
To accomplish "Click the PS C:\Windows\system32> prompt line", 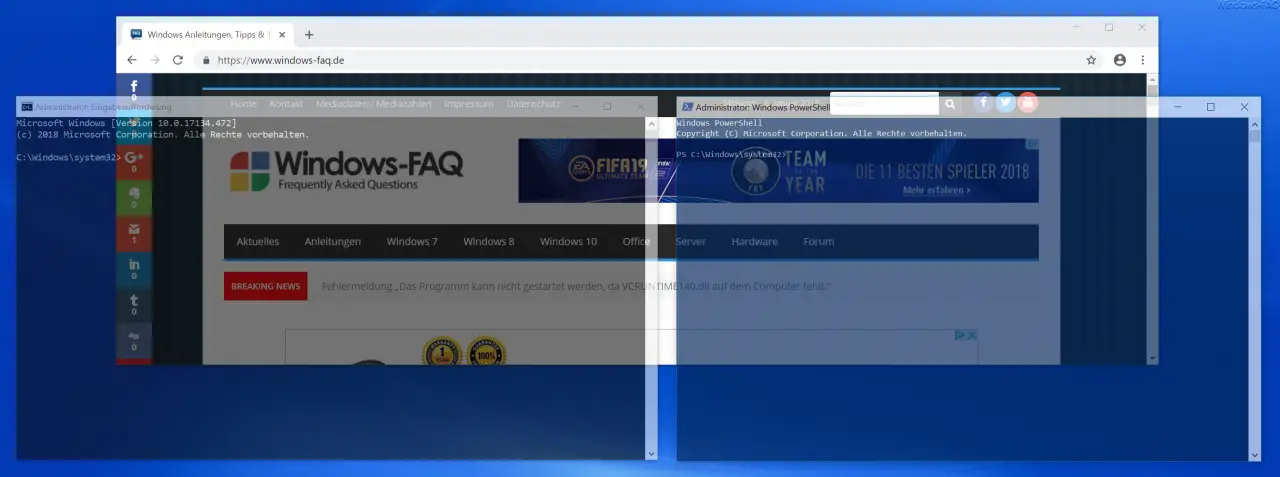I will click(732, 154).
